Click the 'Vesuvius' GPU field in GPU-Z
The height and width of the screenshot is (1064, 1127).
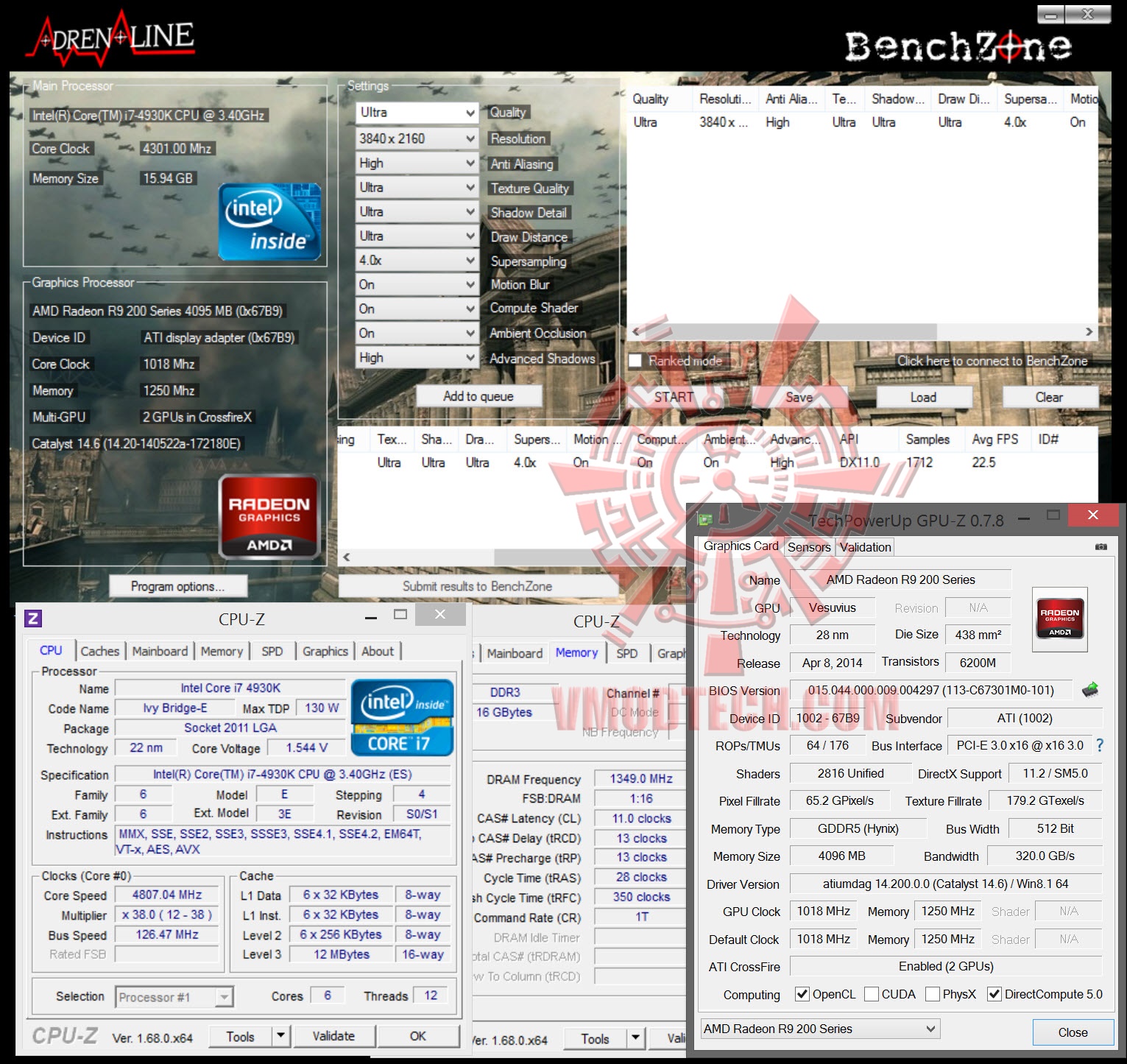[833, 607]
